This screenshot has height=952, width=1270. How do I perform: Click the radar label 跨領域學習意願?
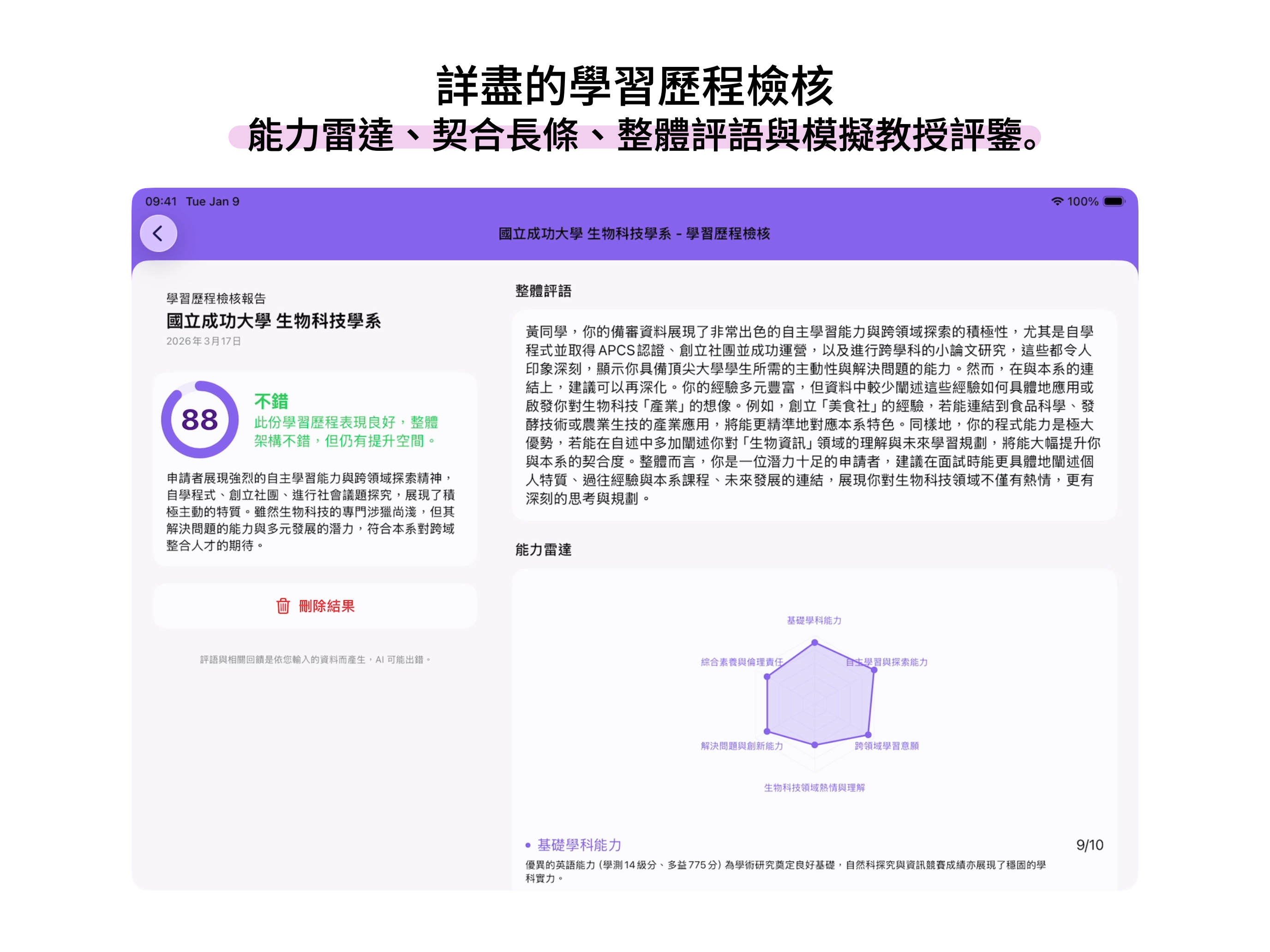887,746
